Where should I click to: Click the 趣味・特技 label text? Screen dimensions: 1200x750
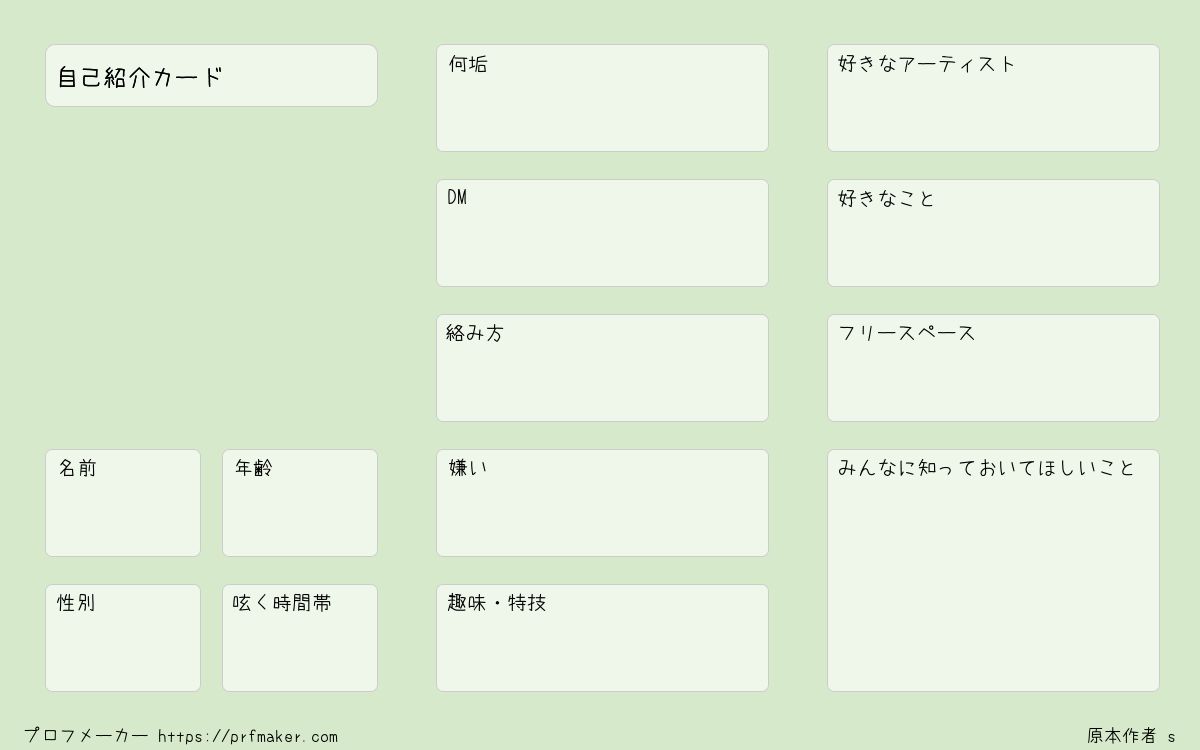coord(497,602)
